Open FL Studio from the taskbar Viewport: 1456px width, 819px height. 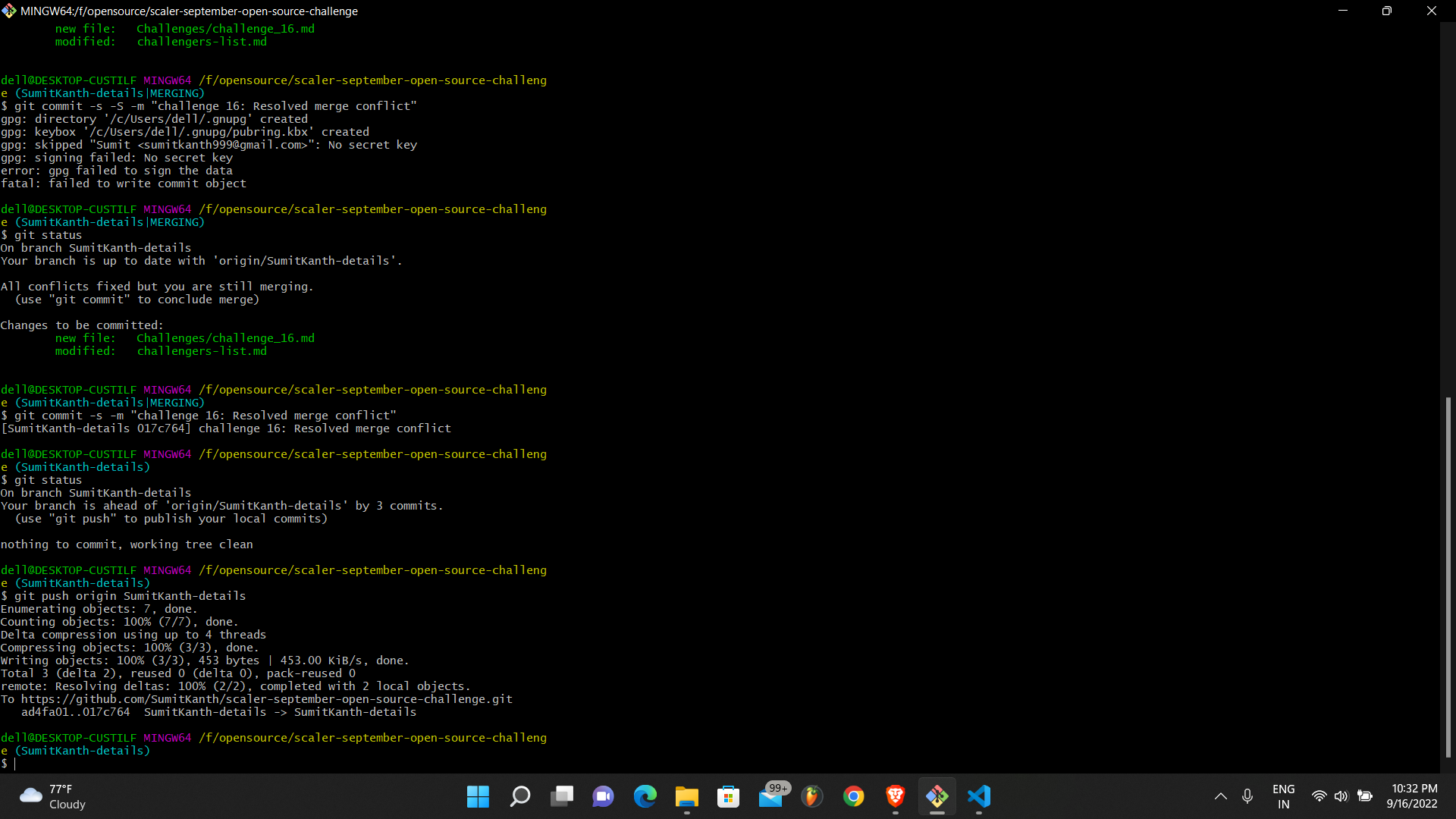812,797
